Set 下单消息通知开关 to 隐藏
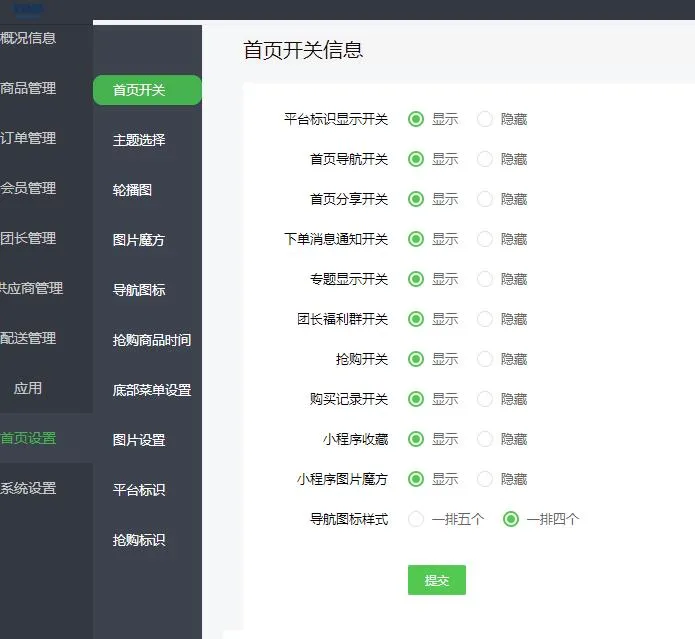Screen dimensions: 695x639 point(484,239)
